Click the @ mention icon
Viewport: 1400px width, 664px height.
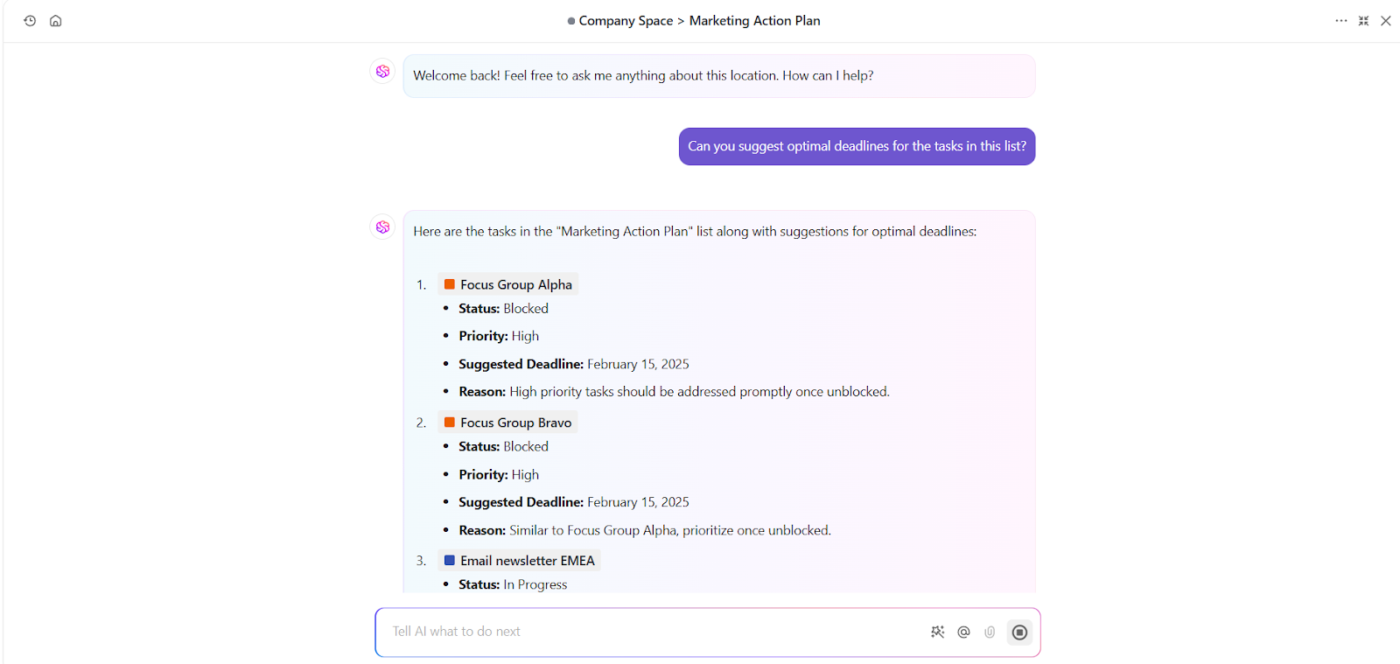(964, 632)
